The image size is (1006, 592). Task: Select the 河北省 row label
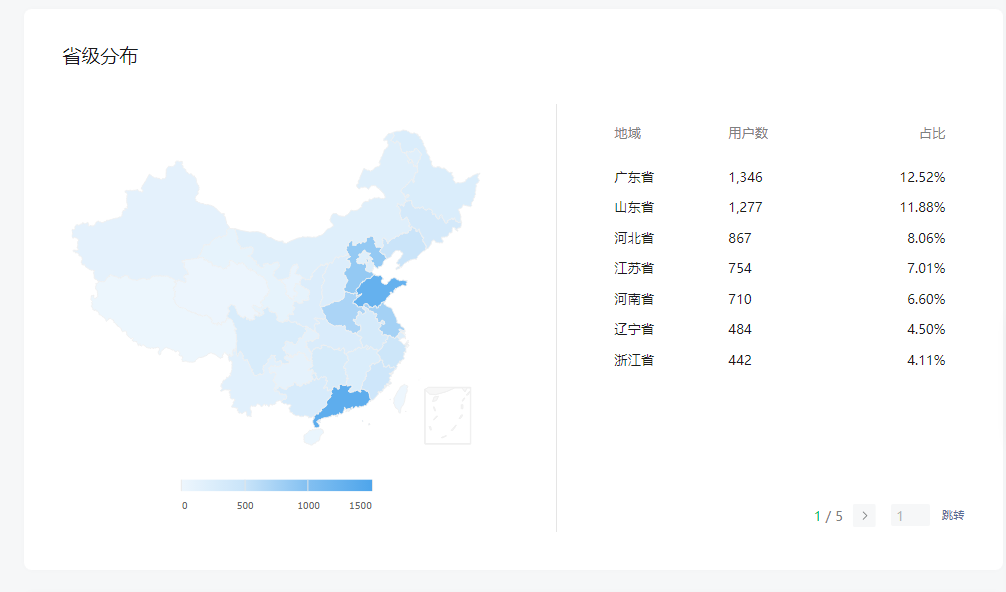pos(634,238)
